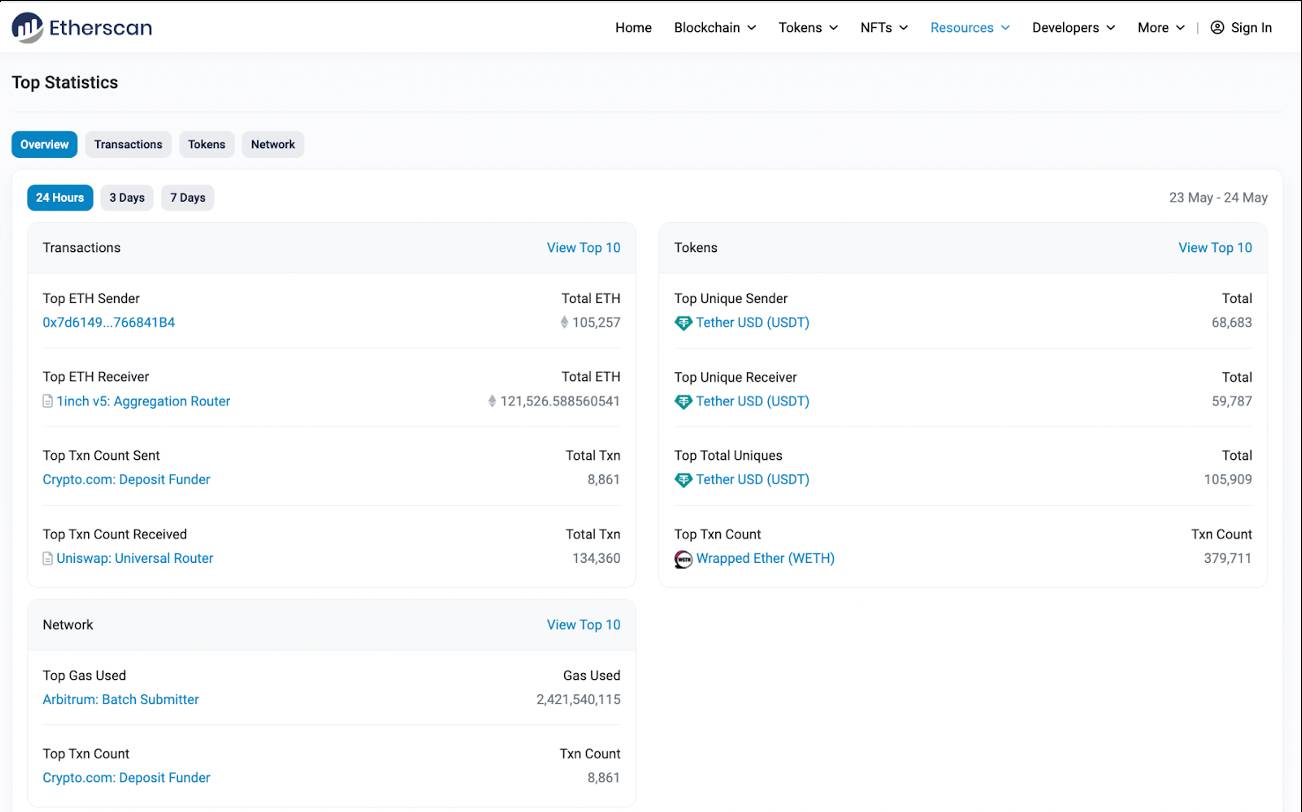Switch to the Network tab
The width and height of the screenshot is (1302, 812).
tap(273, 144)
